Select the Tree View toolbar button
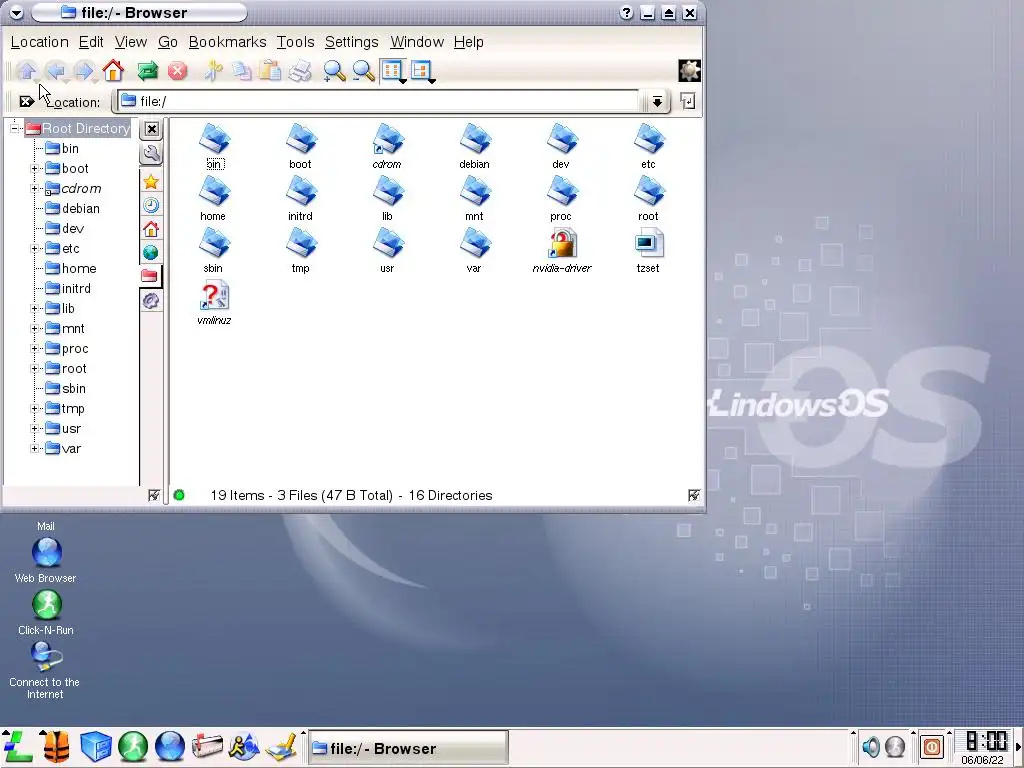Screen dimensions: 1024x768 (x=422, y=71)
